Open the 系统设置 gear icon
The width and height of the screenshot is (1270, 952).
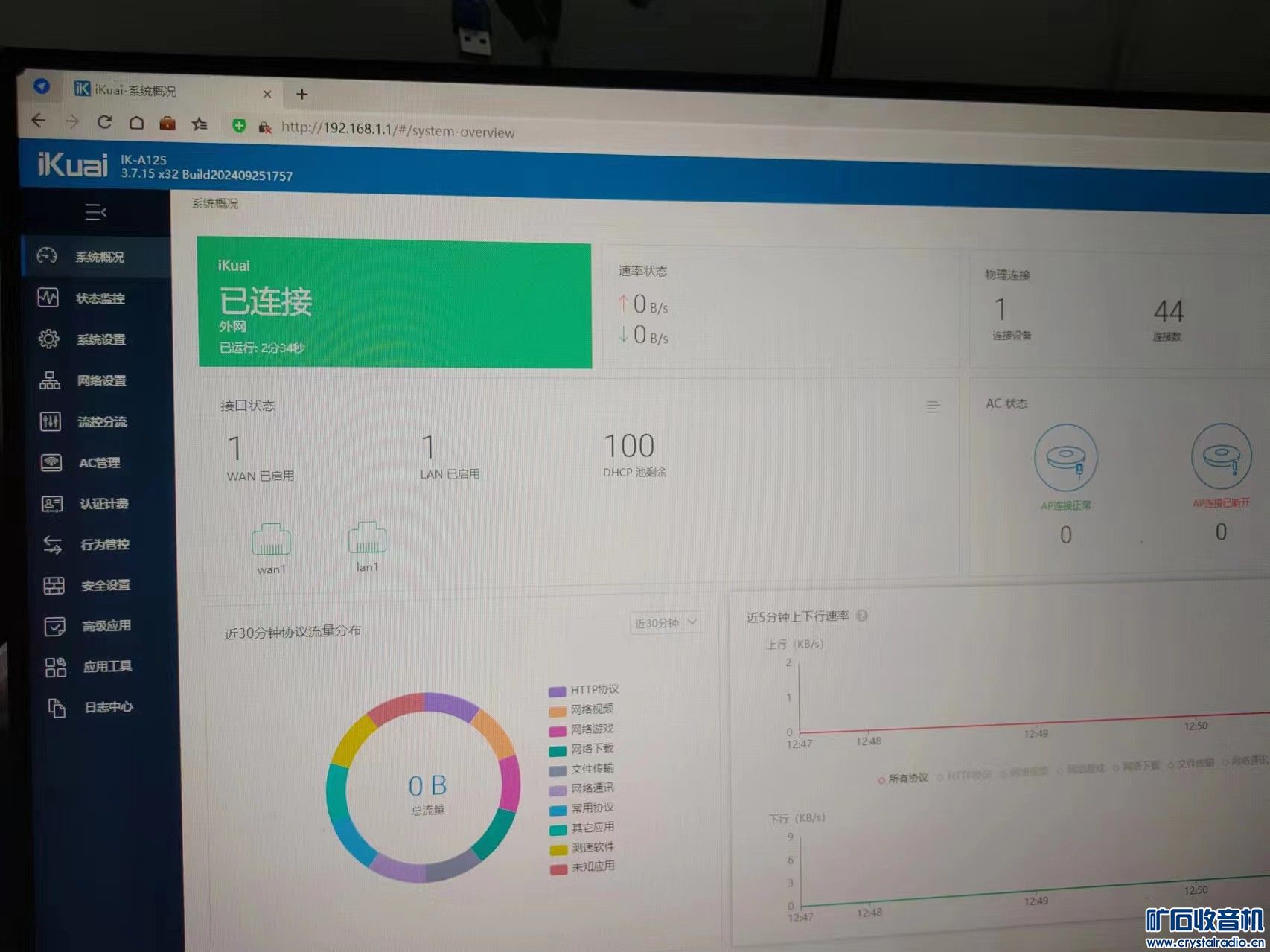pos(49,339)
